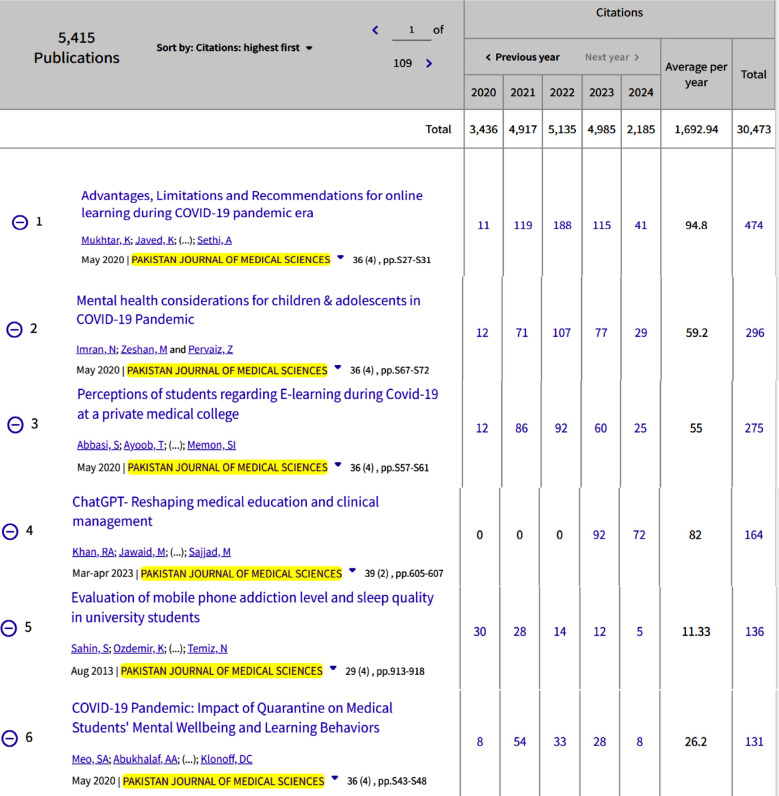Open author Pervaiz, Z profile
Screen dimensions: 779x796
211,349
